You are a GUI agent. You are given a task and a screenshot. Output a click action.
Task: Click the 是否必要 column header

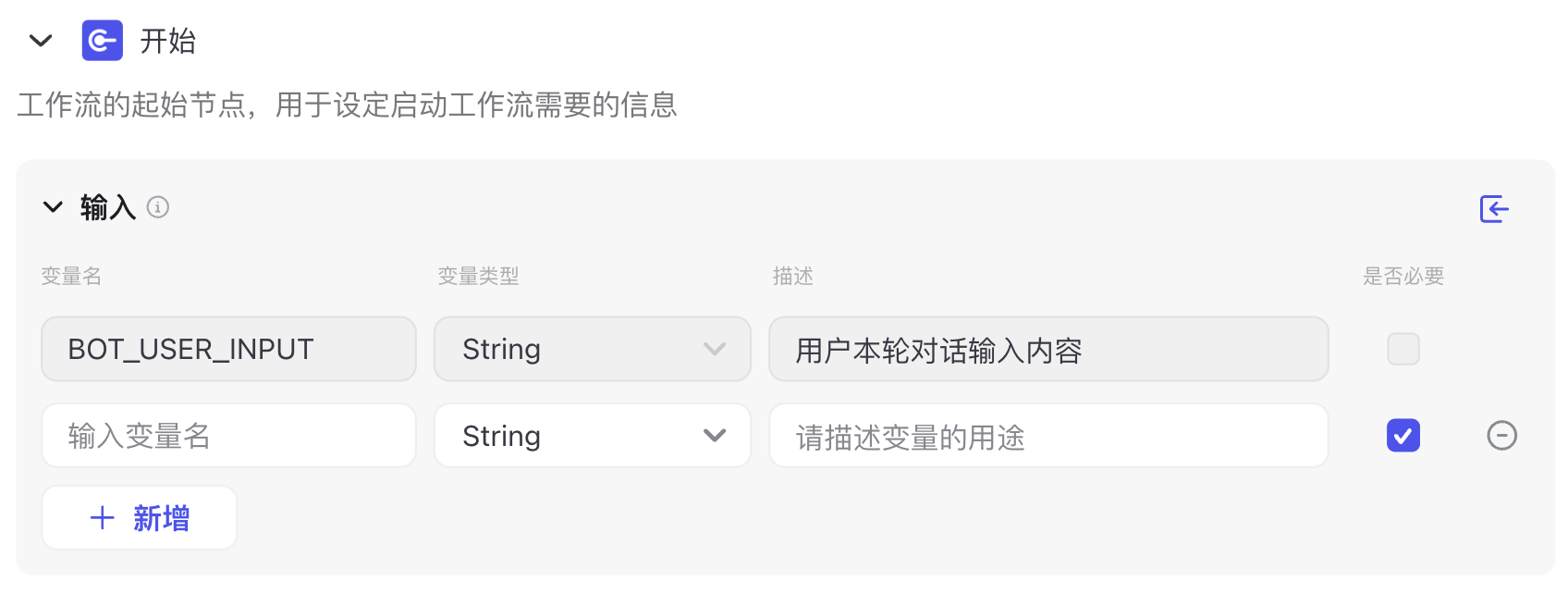(x=1403, y=276)
